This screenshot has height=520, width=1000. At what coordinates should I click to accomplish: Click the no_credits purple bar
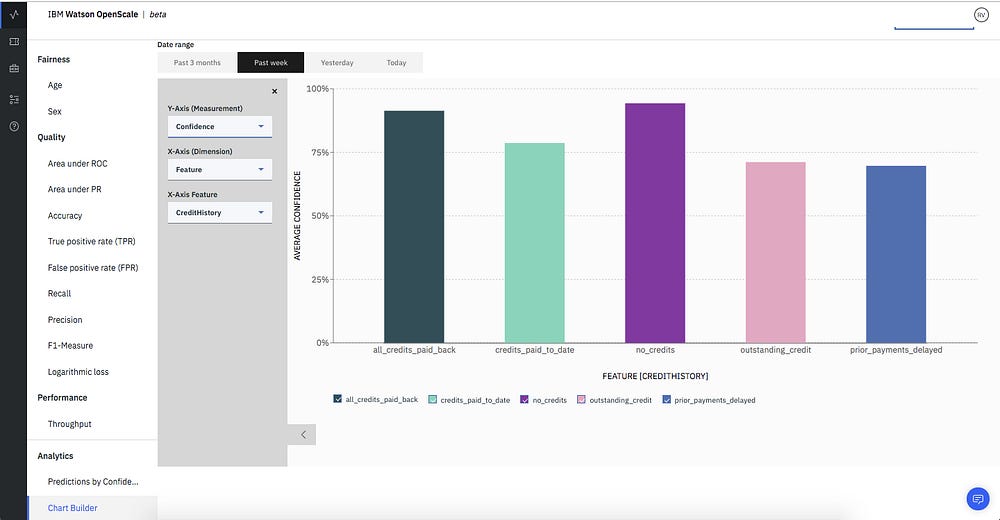(x=655, y=223)
